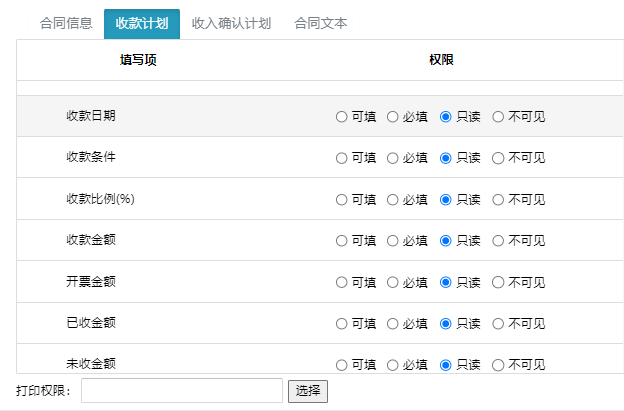The image size is (624, 411).
Task: Click the active 收款计划 tab
Action: point(142,24)
